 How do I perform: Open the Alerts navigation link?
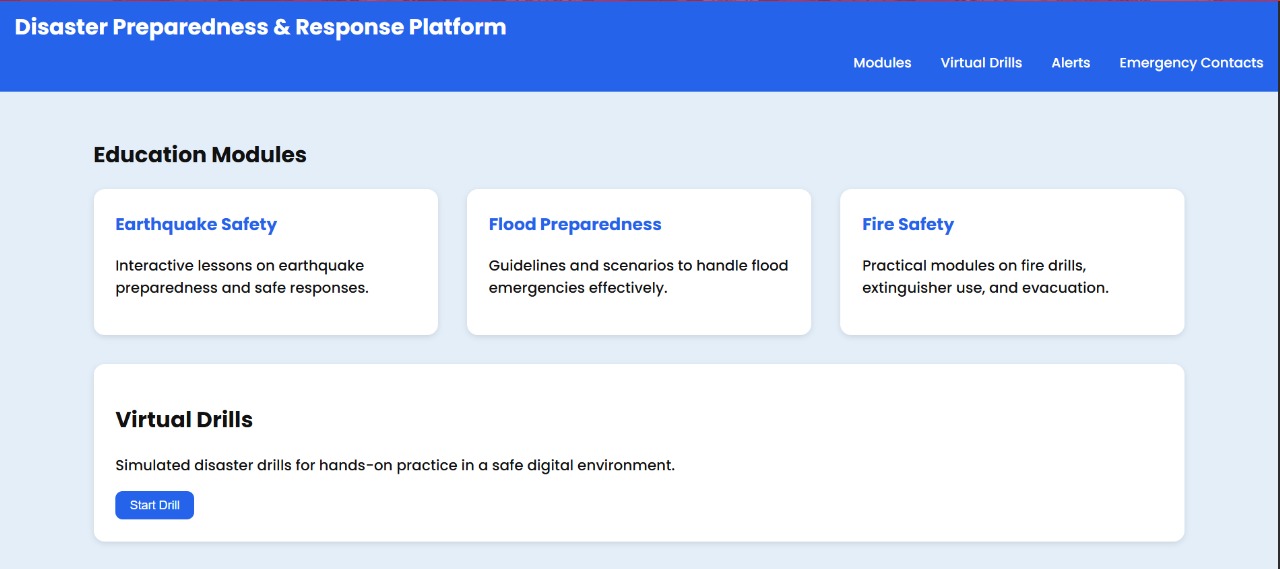(1070, 63)
